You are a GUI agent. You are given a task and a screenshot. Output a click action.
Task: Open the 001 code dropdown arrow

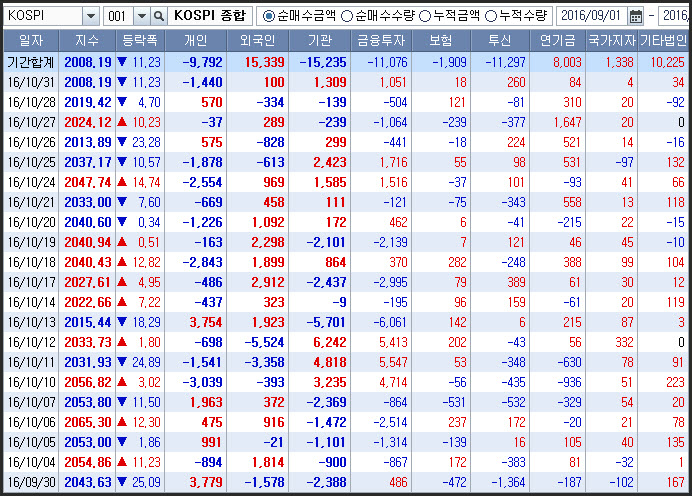pos(142,16)
